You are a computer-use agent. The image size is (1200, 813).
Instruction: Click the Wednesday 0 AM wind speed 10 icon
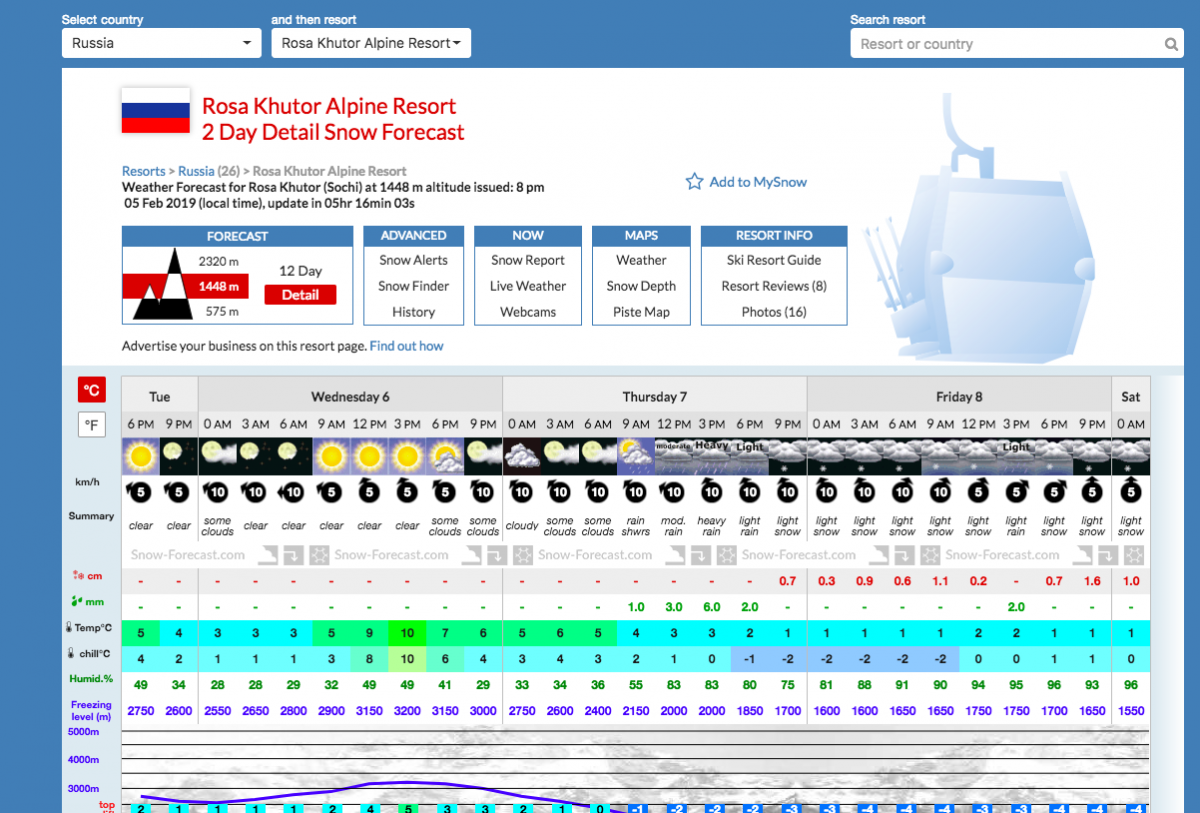[x=217, y=491]
